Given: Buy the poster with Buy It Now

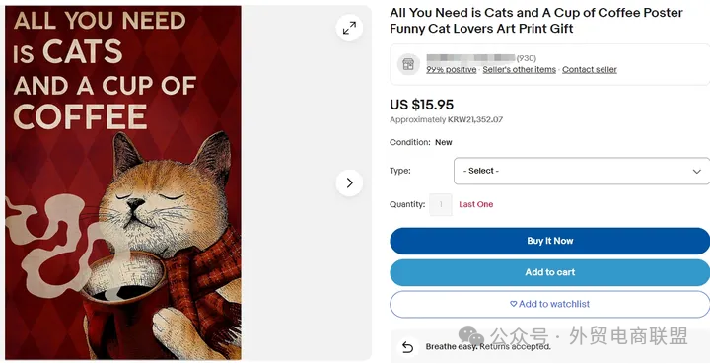Looking at the screenshot, I should [x=550, y=241].
